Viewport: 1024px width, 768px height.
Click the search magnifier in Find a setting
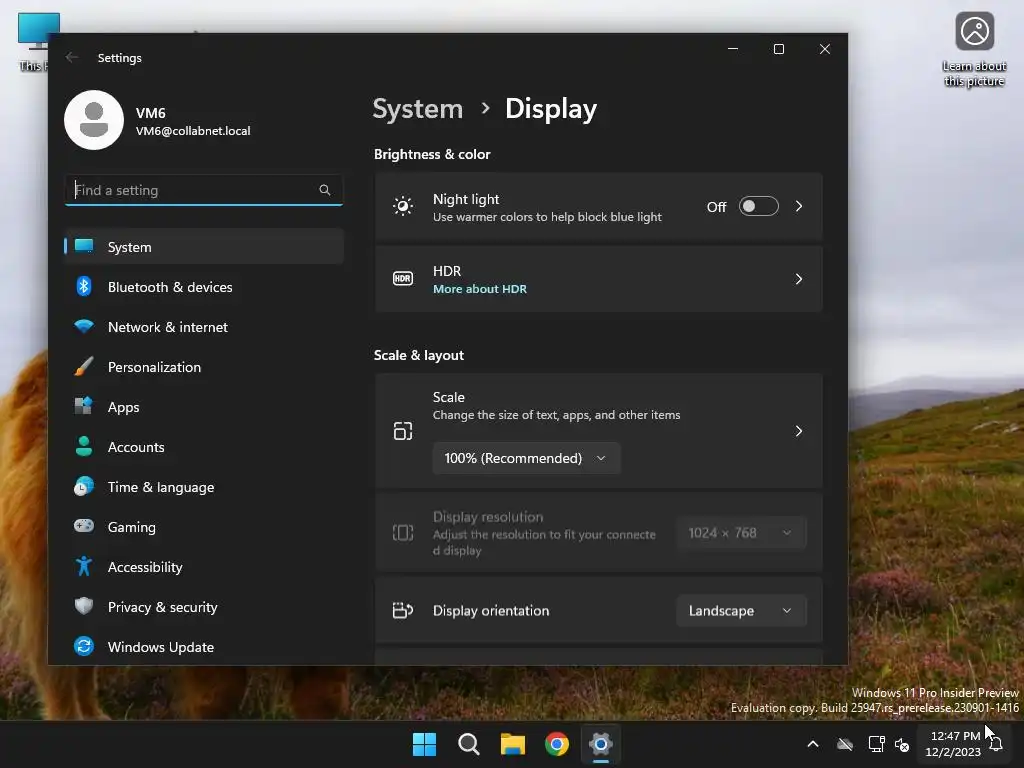(x=325, y=190)
